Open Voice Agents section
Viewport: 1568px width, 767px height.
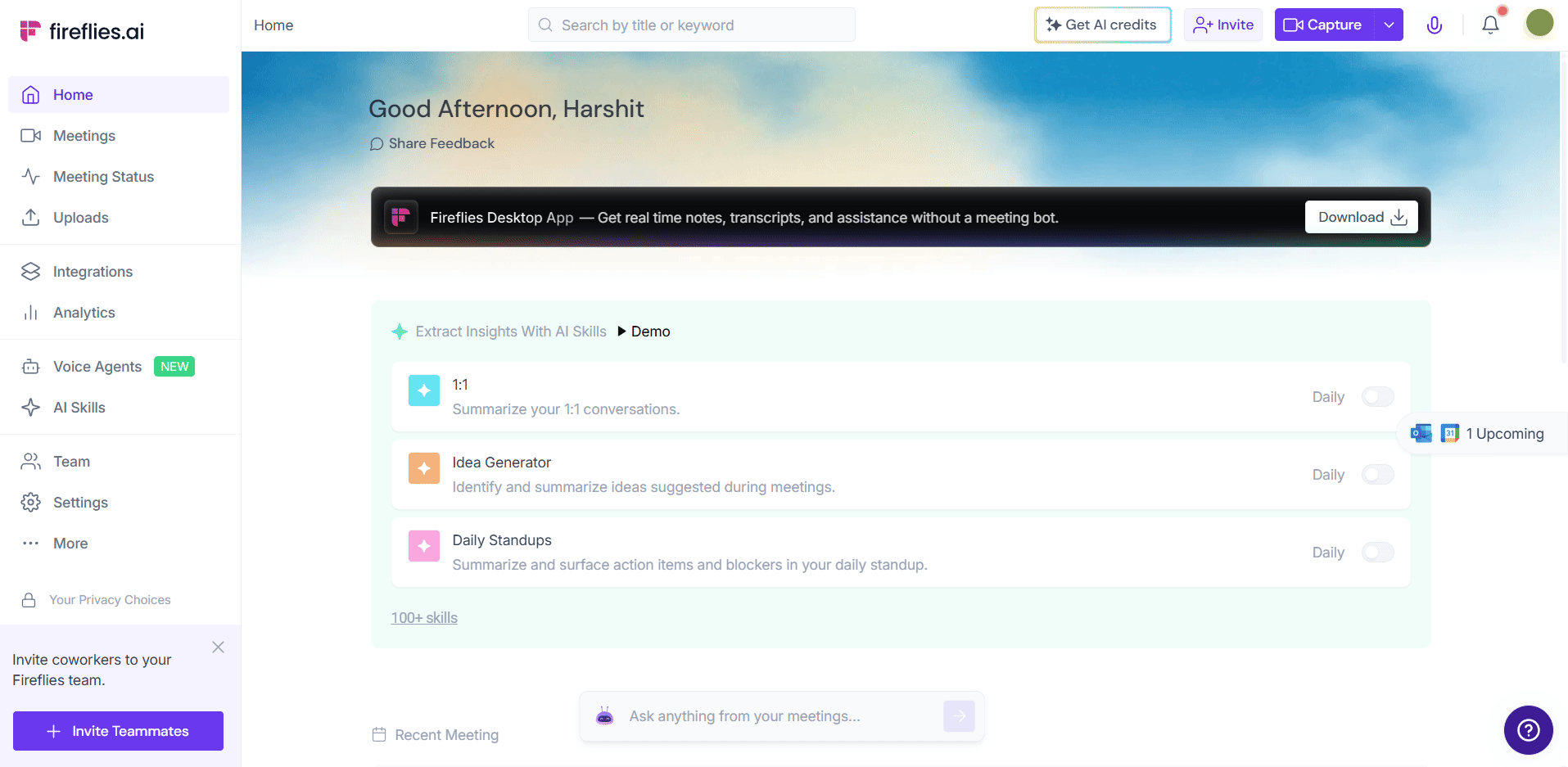point(119,367)
